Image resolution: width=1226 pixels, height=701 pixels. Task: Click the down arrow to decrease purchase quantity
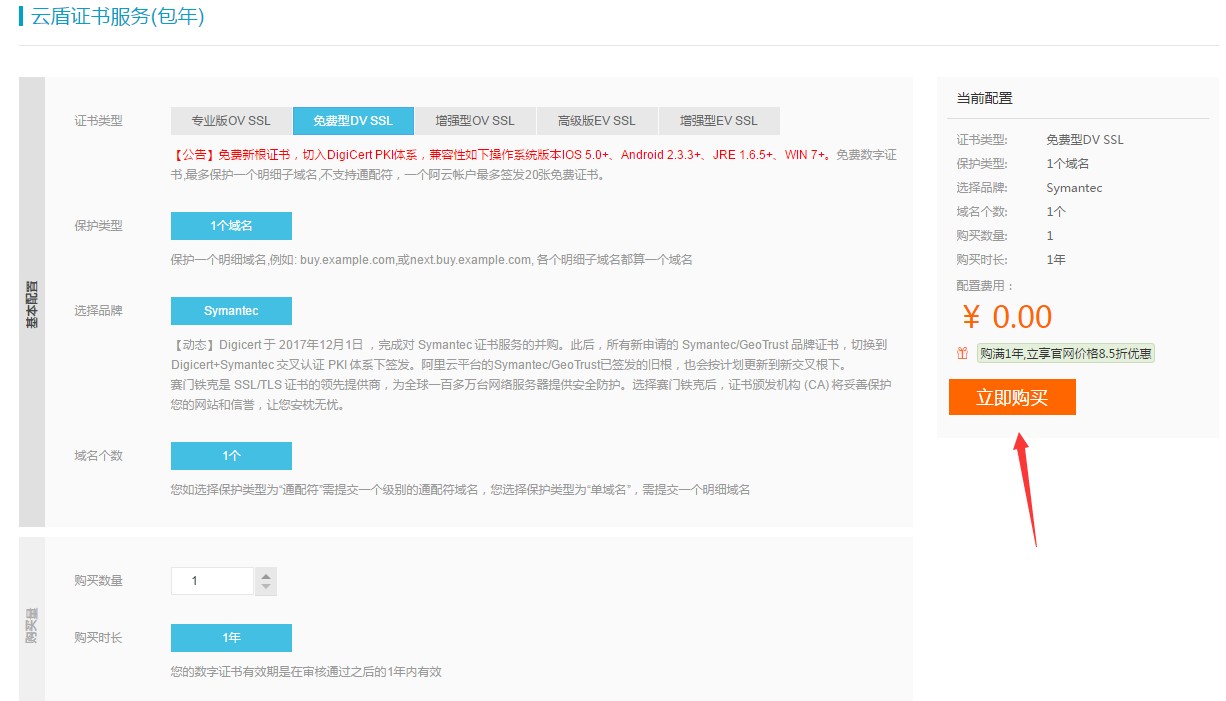264,586
